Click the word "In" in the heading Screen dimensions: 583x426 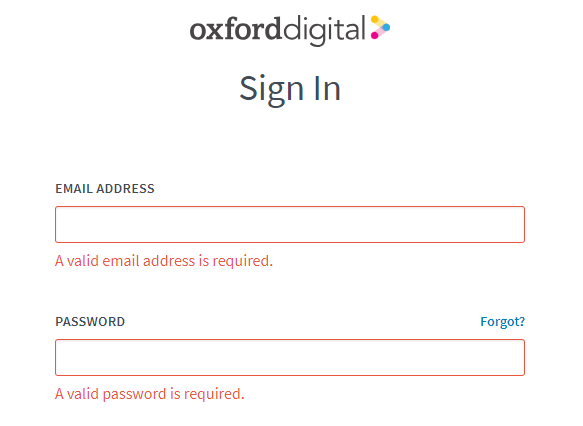[328, 88]
